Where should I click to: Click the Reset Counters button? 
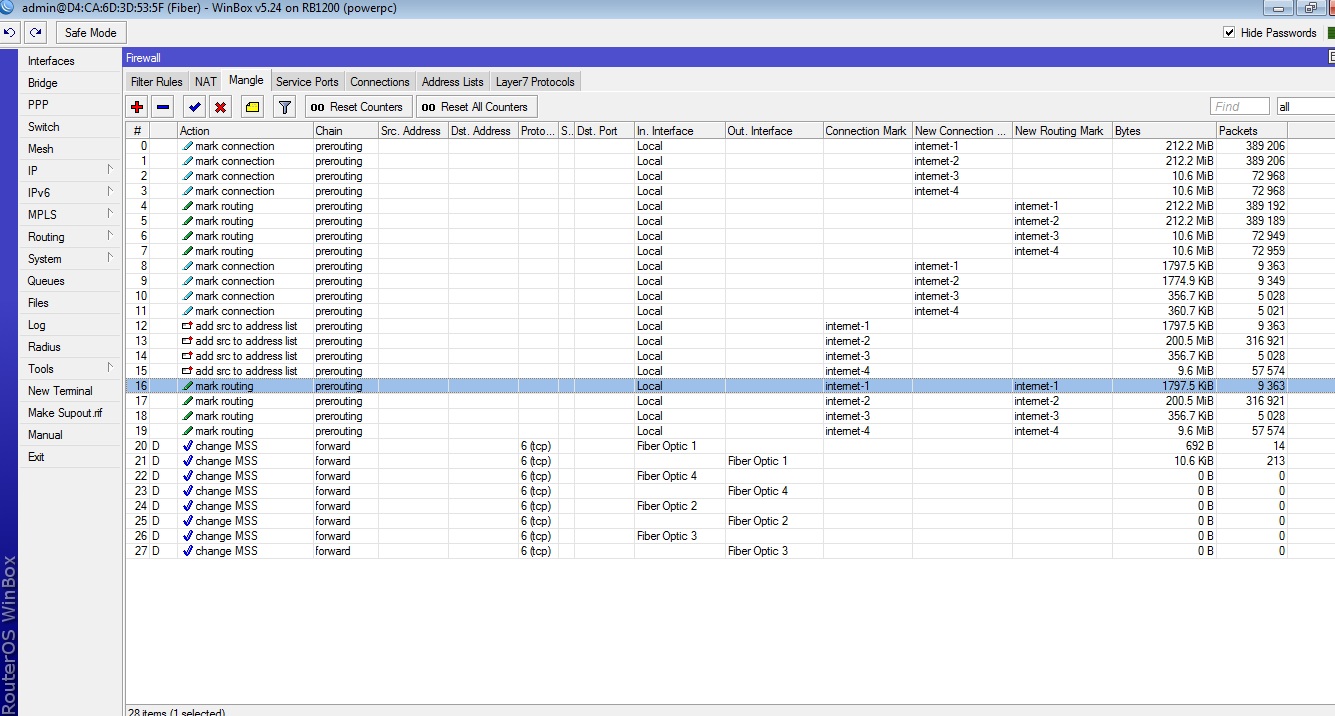pos(358,107)
